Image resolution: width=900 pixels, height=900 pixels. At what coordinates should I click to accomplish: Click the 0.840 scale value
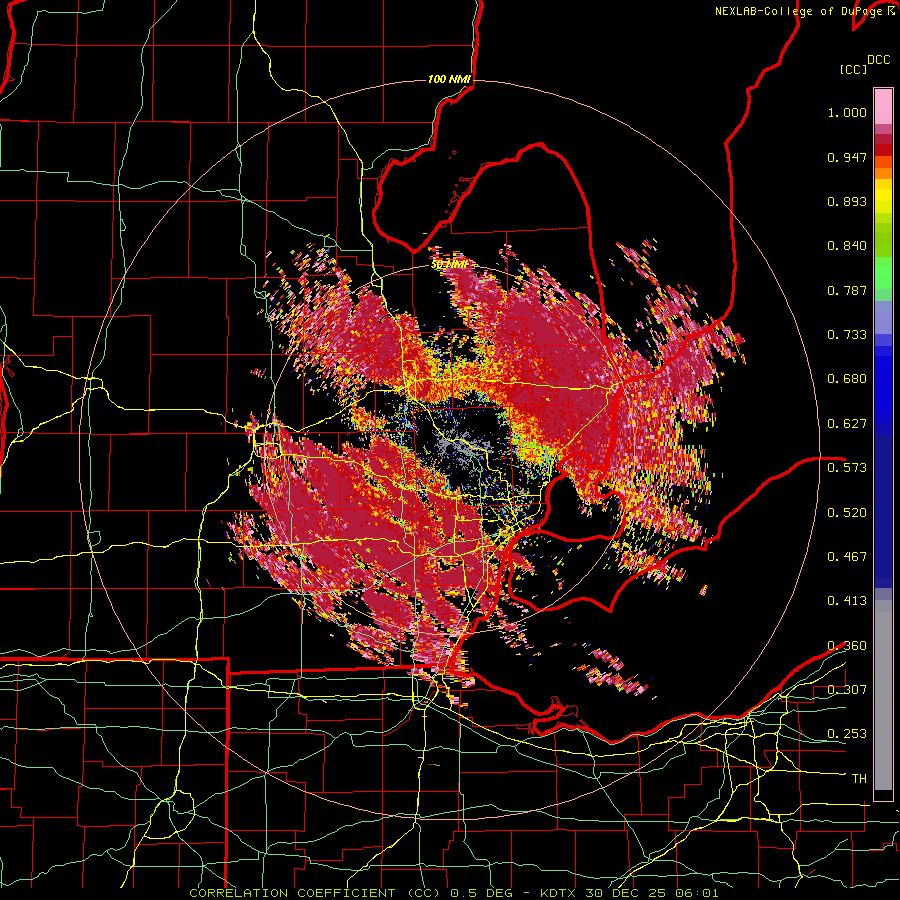(x=847, y=246)
